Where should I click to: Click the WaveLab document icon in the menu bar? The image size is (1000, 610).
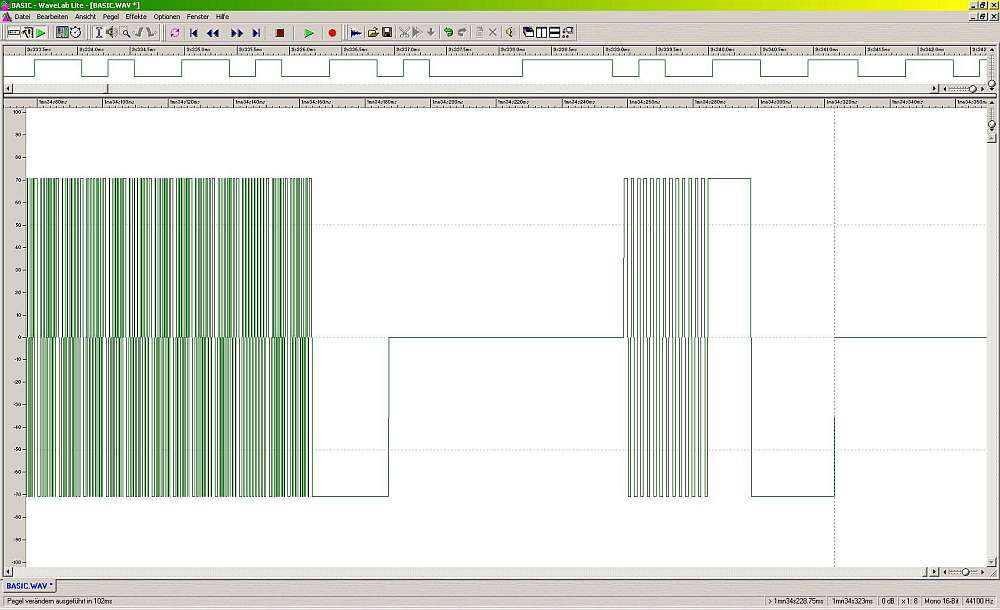[6, 17]
